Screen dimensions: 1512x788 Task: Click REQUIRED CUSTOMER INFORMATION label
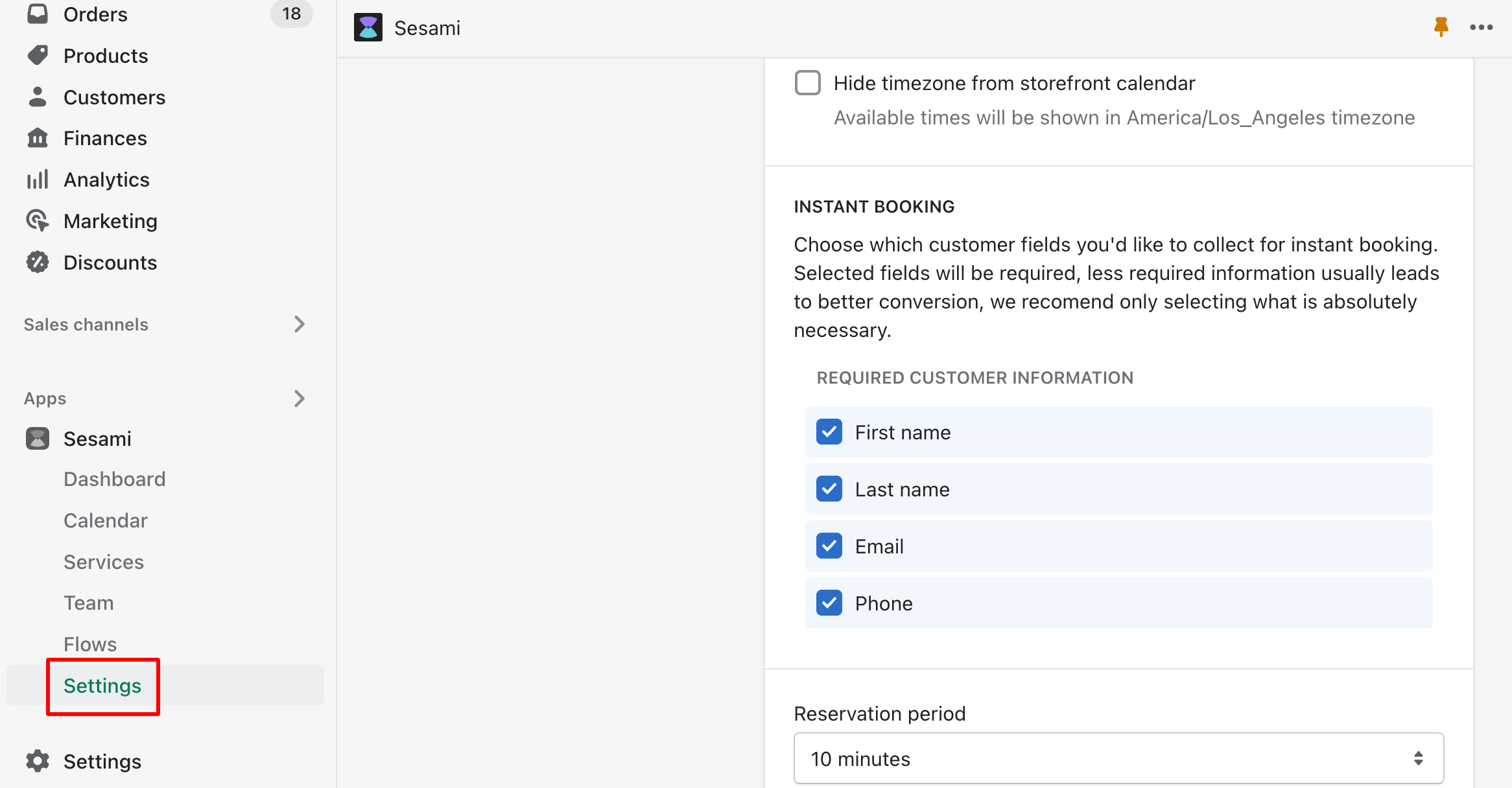[x=975, y=378]
